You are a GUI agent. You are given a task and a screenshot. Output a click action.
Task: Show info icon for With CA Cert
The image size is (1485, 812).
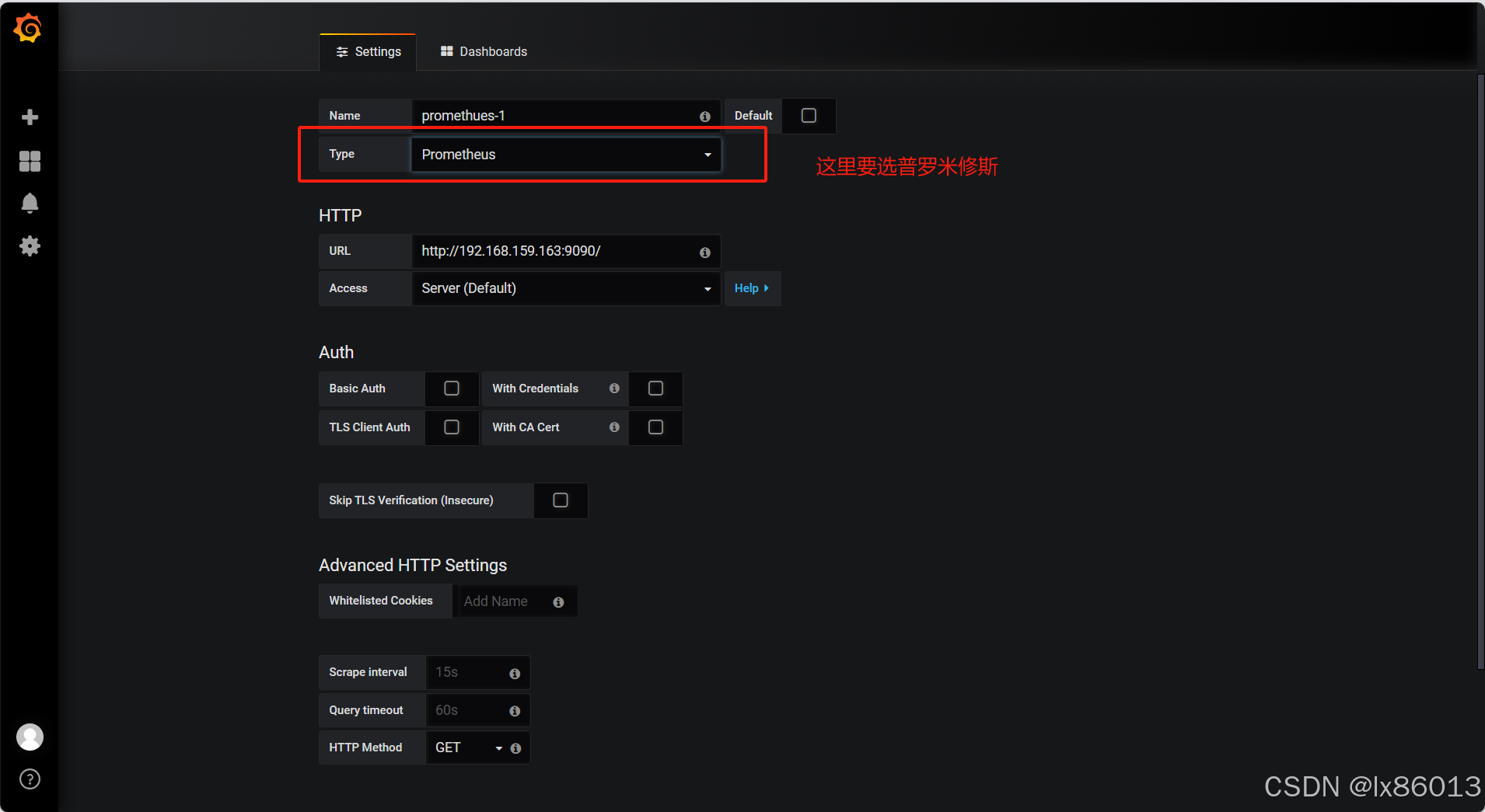tap(614, 427)
